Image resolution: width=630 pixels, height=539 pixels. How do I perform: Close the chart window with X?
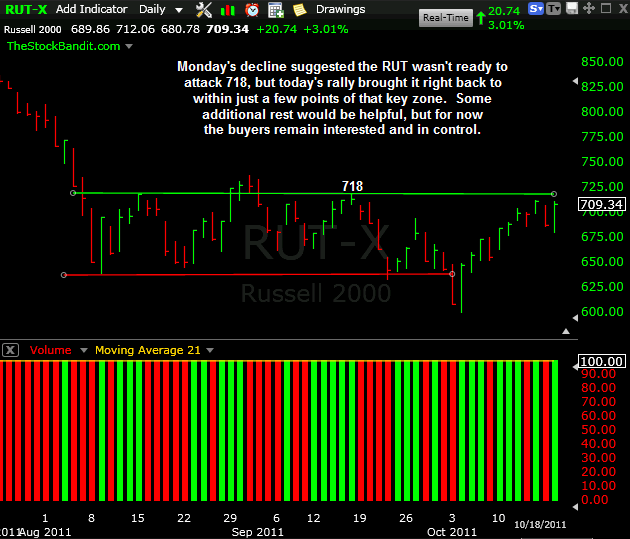click(x=623, y=8)
